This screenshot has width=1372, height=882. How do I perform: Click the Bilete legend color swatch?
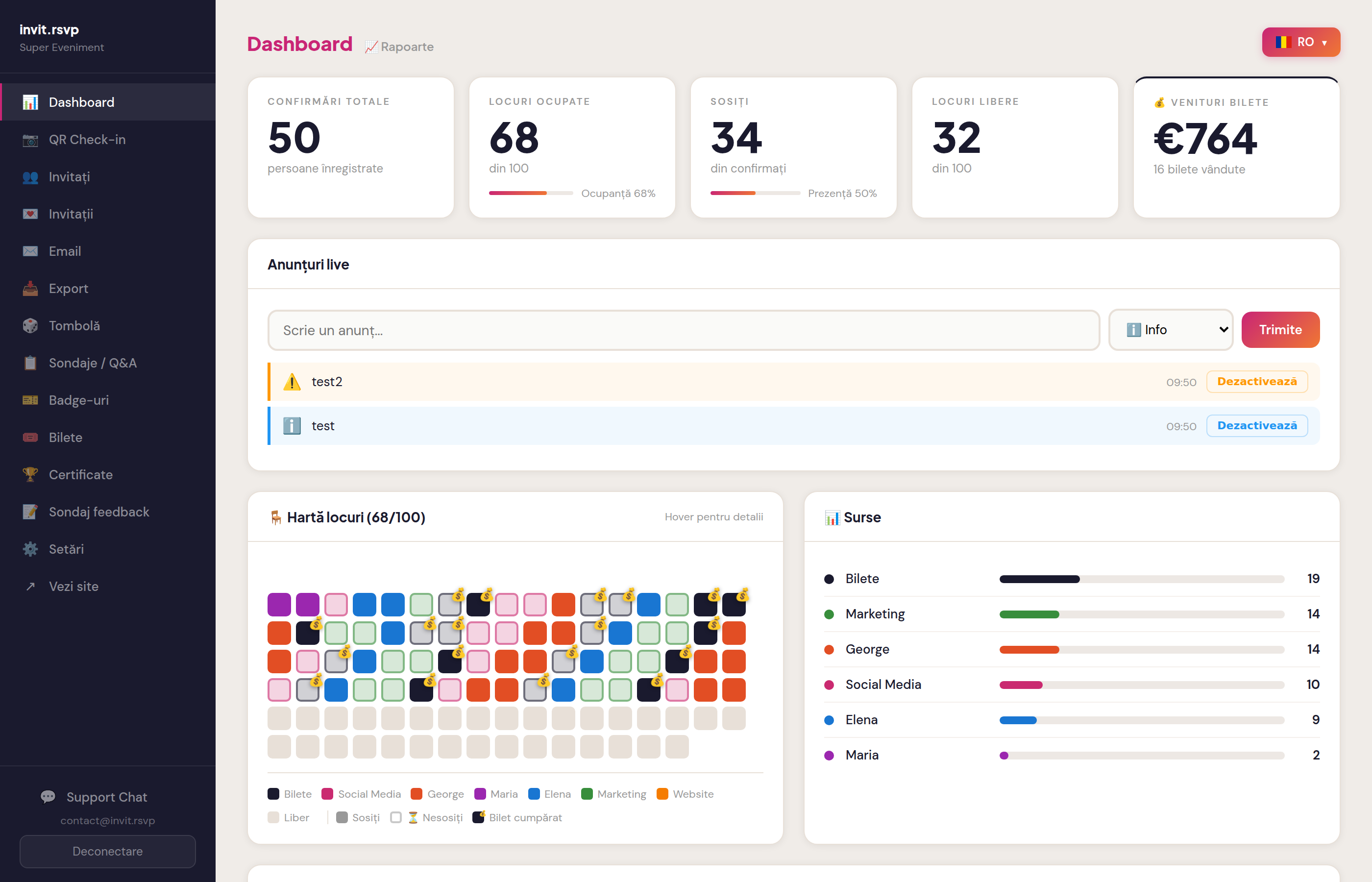273,794
